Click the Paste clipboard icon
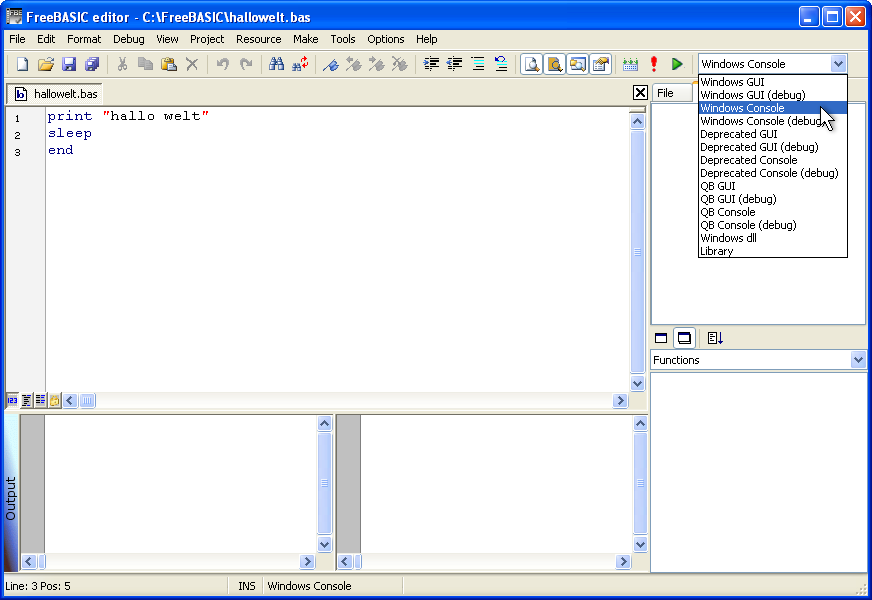Viewport: 872px width, 600px height. coord(169,64)
